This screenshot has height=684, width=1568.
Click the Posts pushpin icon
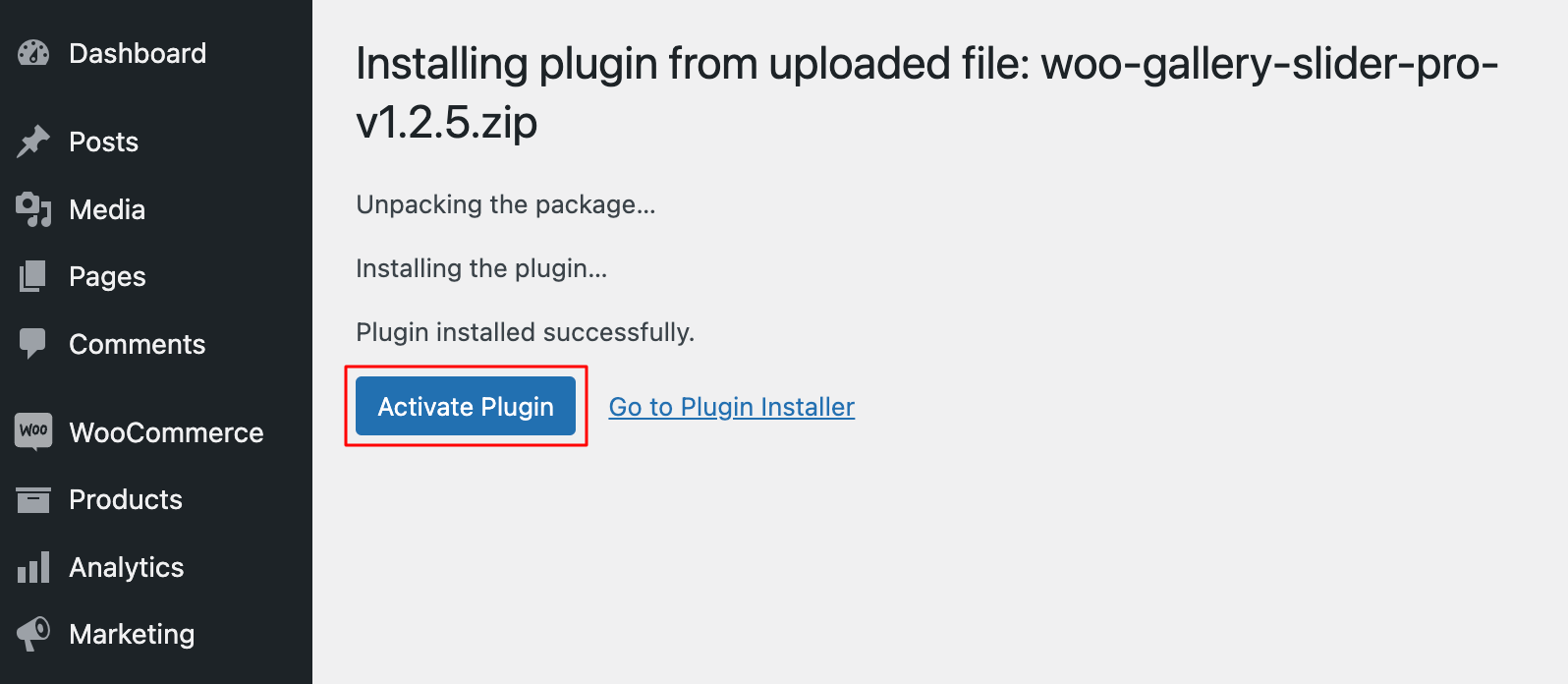click(33, 142)
